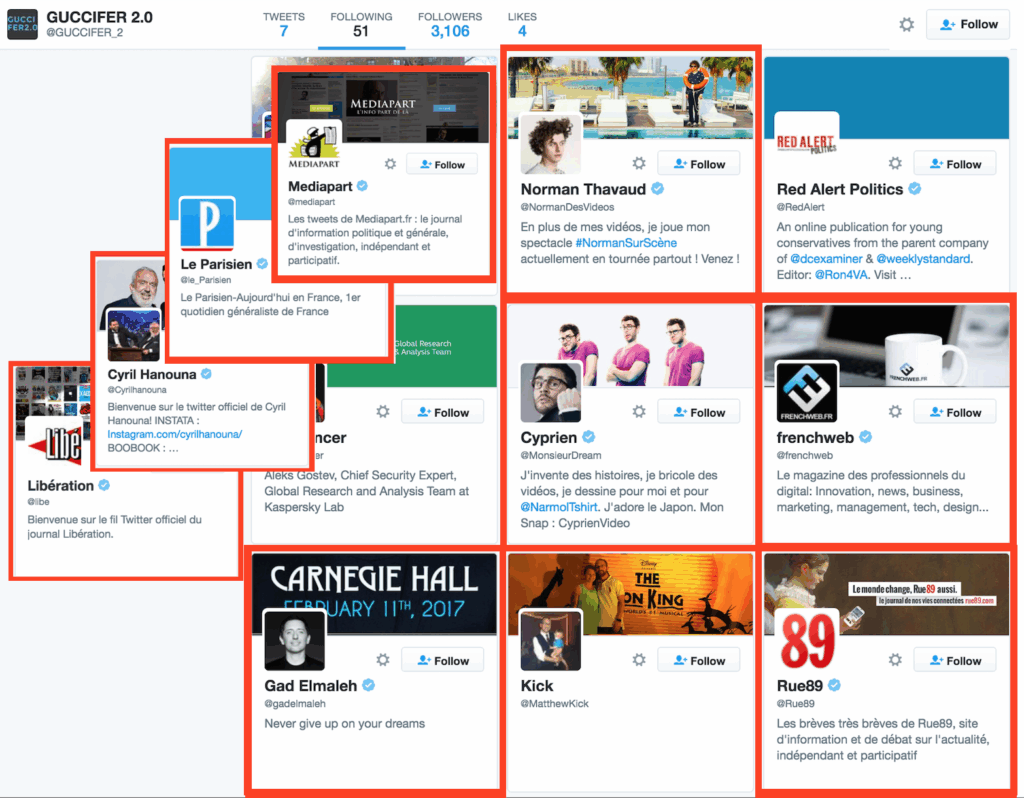Image resolution: width=1024 pixels, height=798 pixels.
Task: Switch to the Likes tab showing 4
Action: [x=522, y=25]
